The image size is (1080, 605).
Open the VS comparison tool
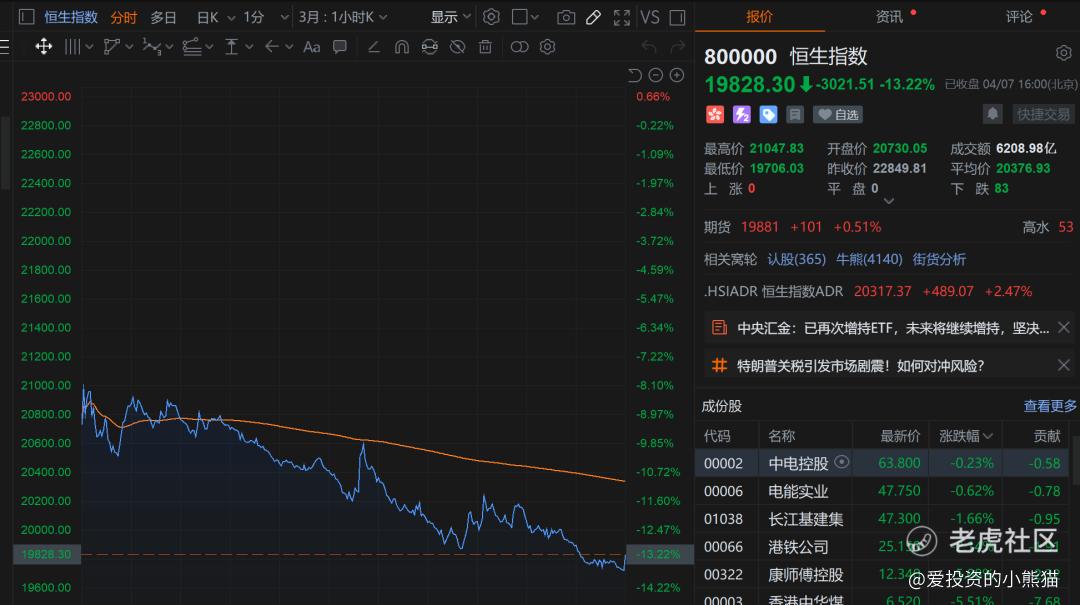point(650,17)
